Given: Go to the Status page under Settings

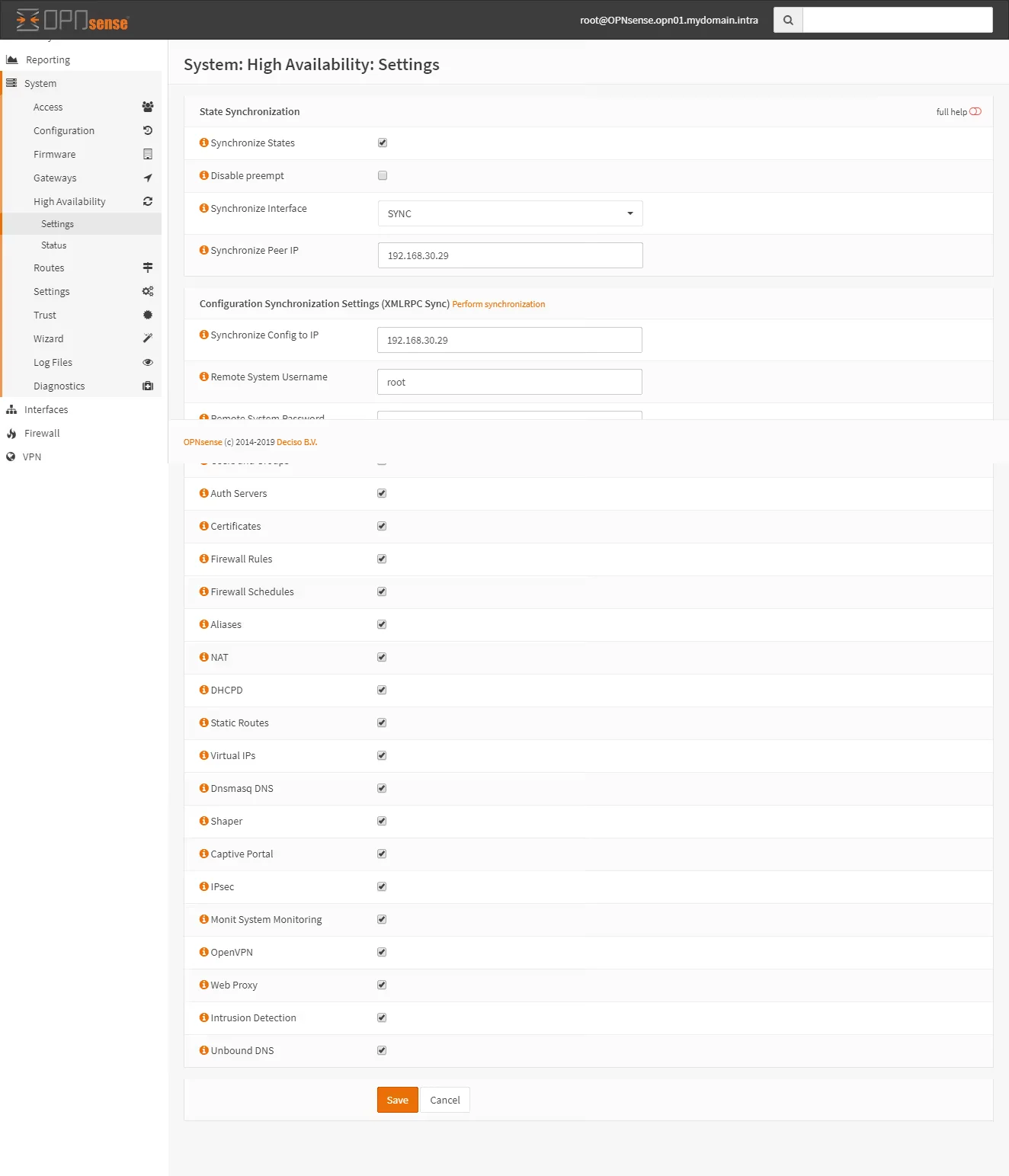Looking at the screenshot, I should pyautogui.click(x=53, y=245).
